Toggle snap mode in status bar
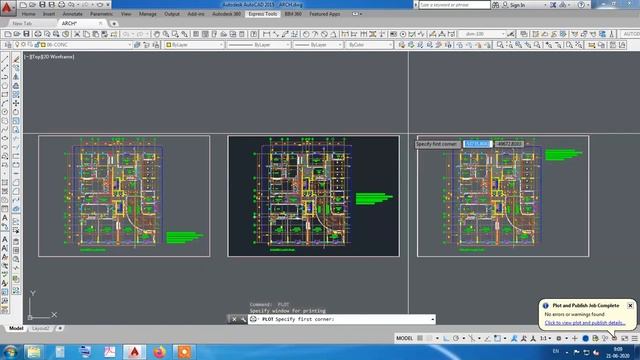 (x=429, y=338)
